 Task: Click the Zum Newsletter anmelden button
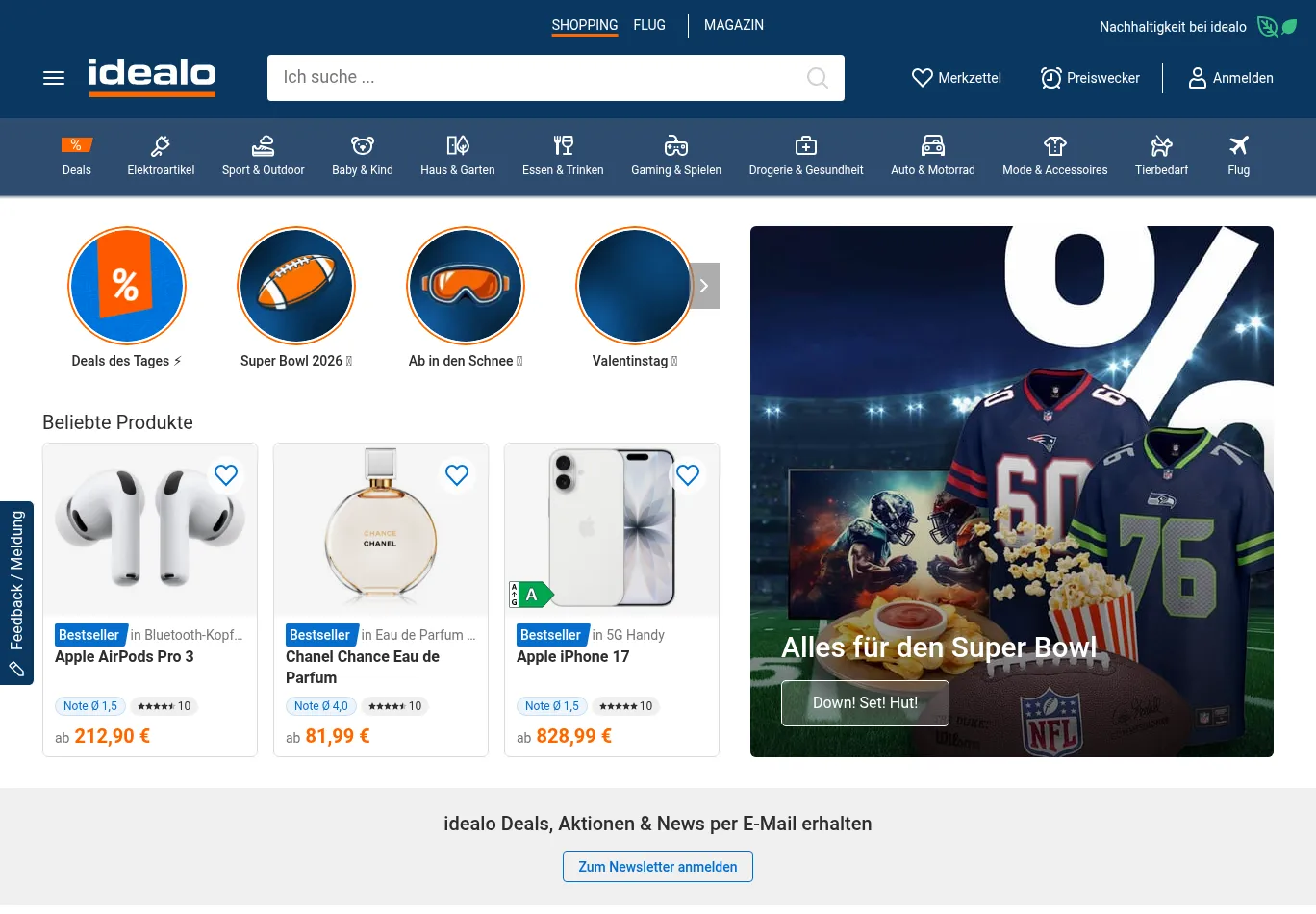658,867
